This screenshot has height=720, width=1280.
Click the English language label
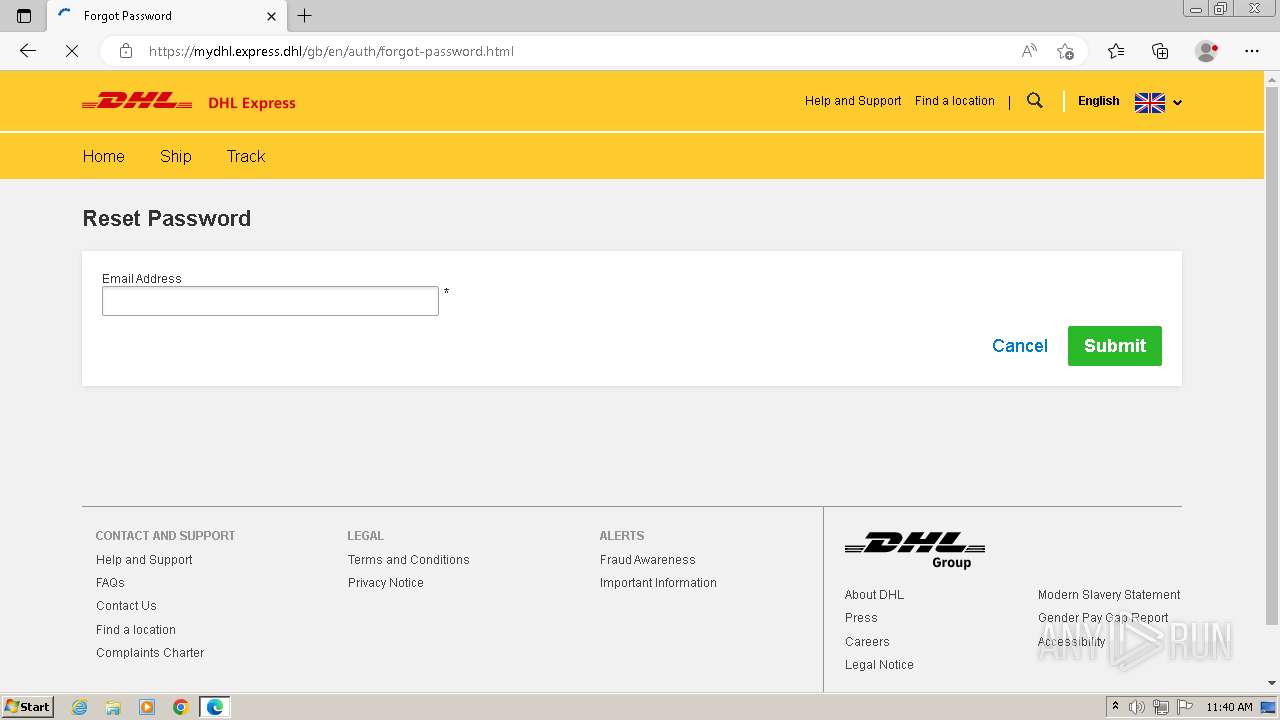click(1098, 101)
